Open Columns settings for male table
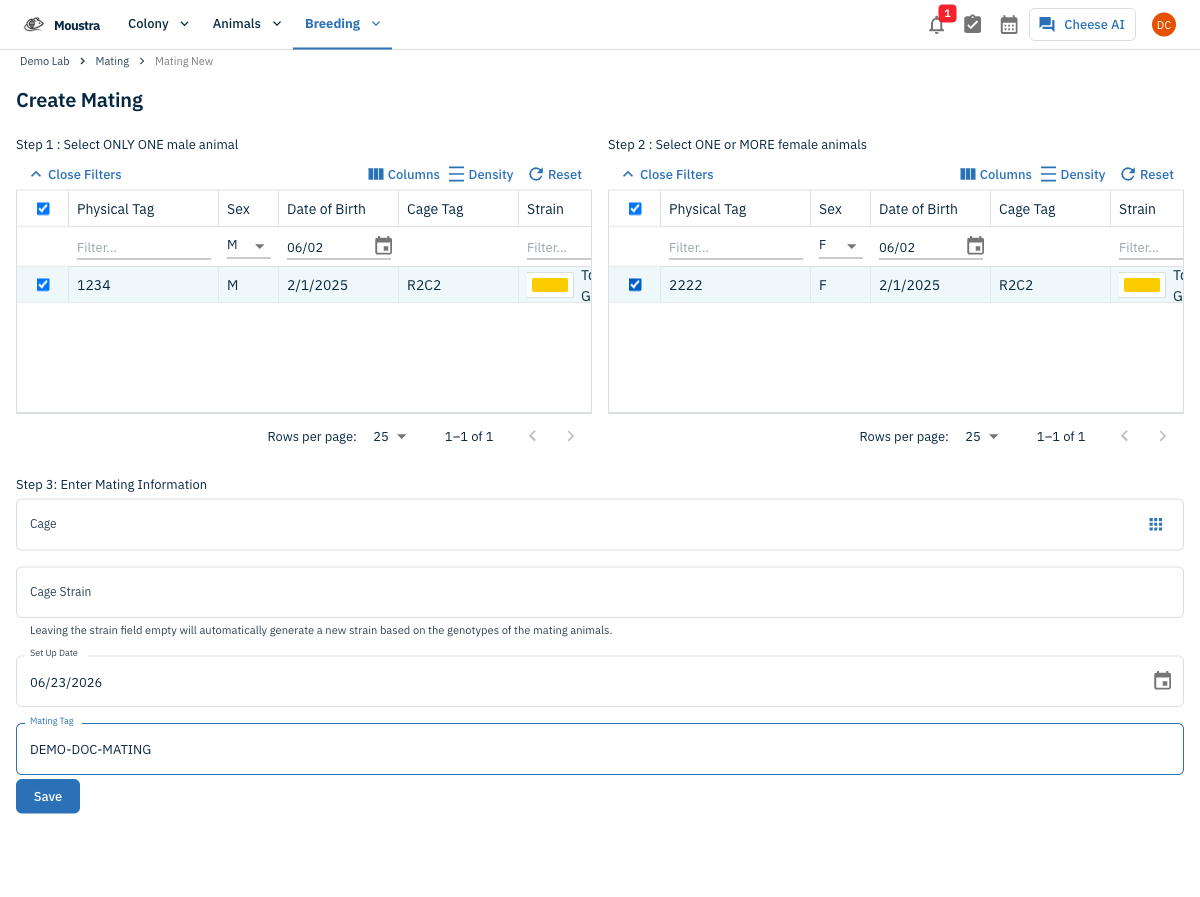 click(404, 175)
